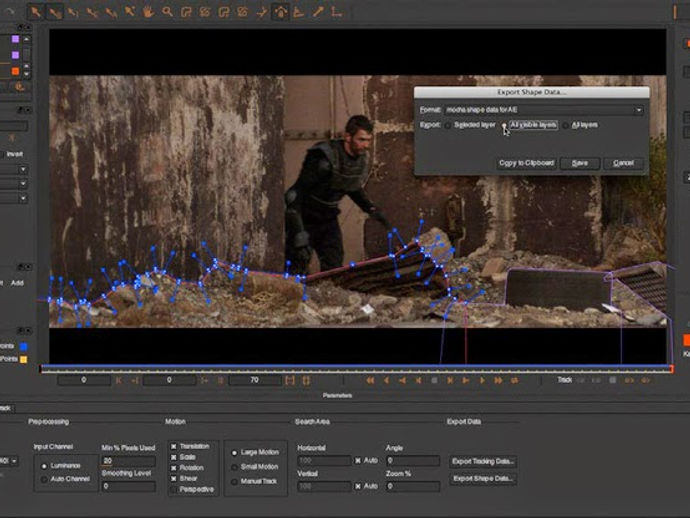The width and height of the screenshot is (690, 518).
Task: Toggle the Vertical Auto checkbox
Action: [x=358, y=486]
